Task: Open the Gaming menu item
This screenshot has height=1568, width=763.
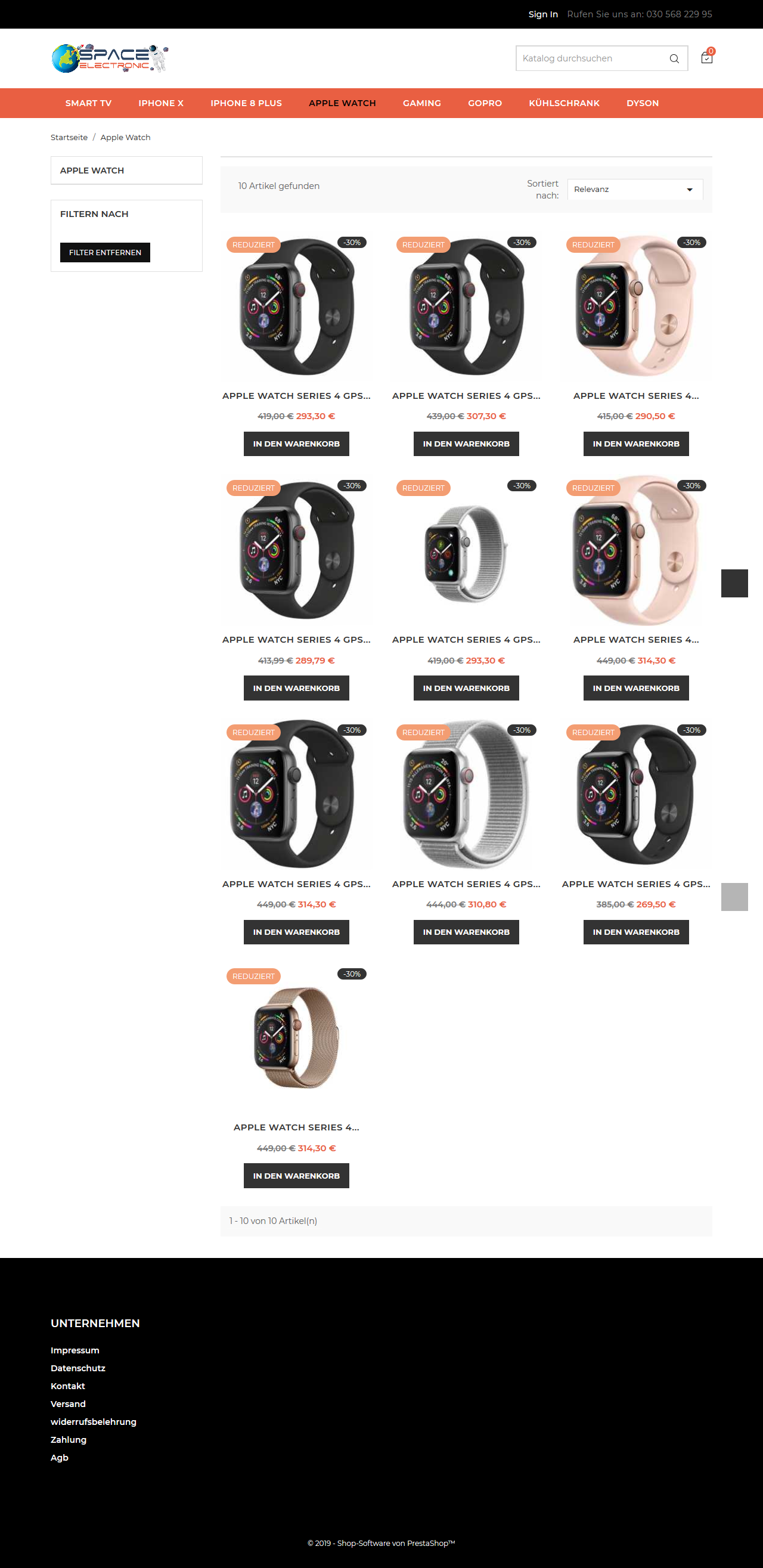Action: tap(421, 103)
